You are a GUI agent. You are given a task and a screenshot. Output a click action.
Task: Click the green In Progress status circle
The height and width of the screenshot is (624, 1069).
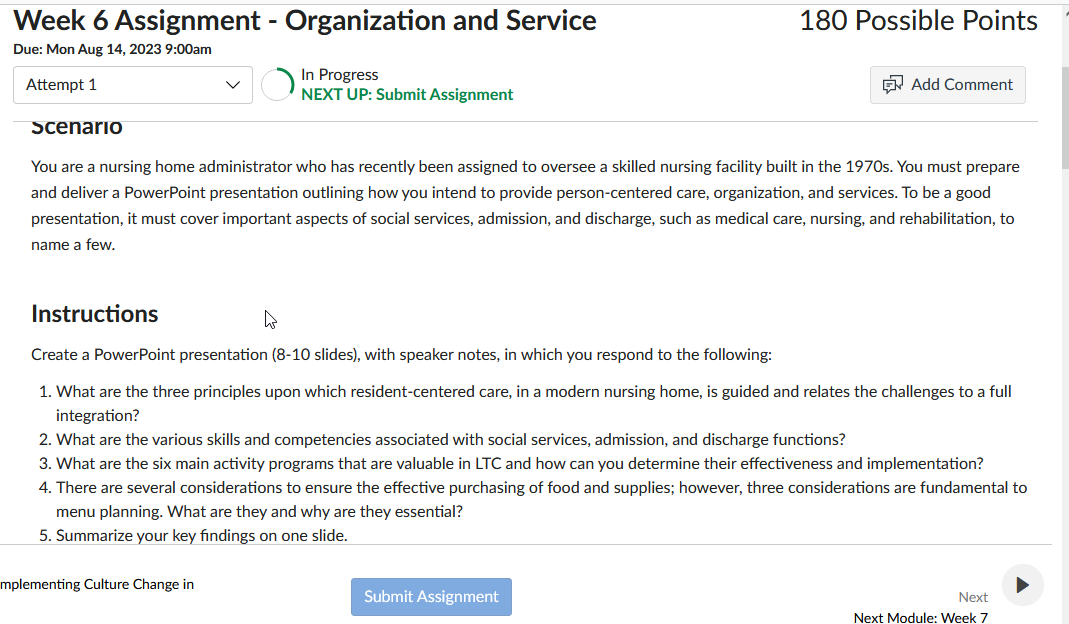tap(277, 84)
